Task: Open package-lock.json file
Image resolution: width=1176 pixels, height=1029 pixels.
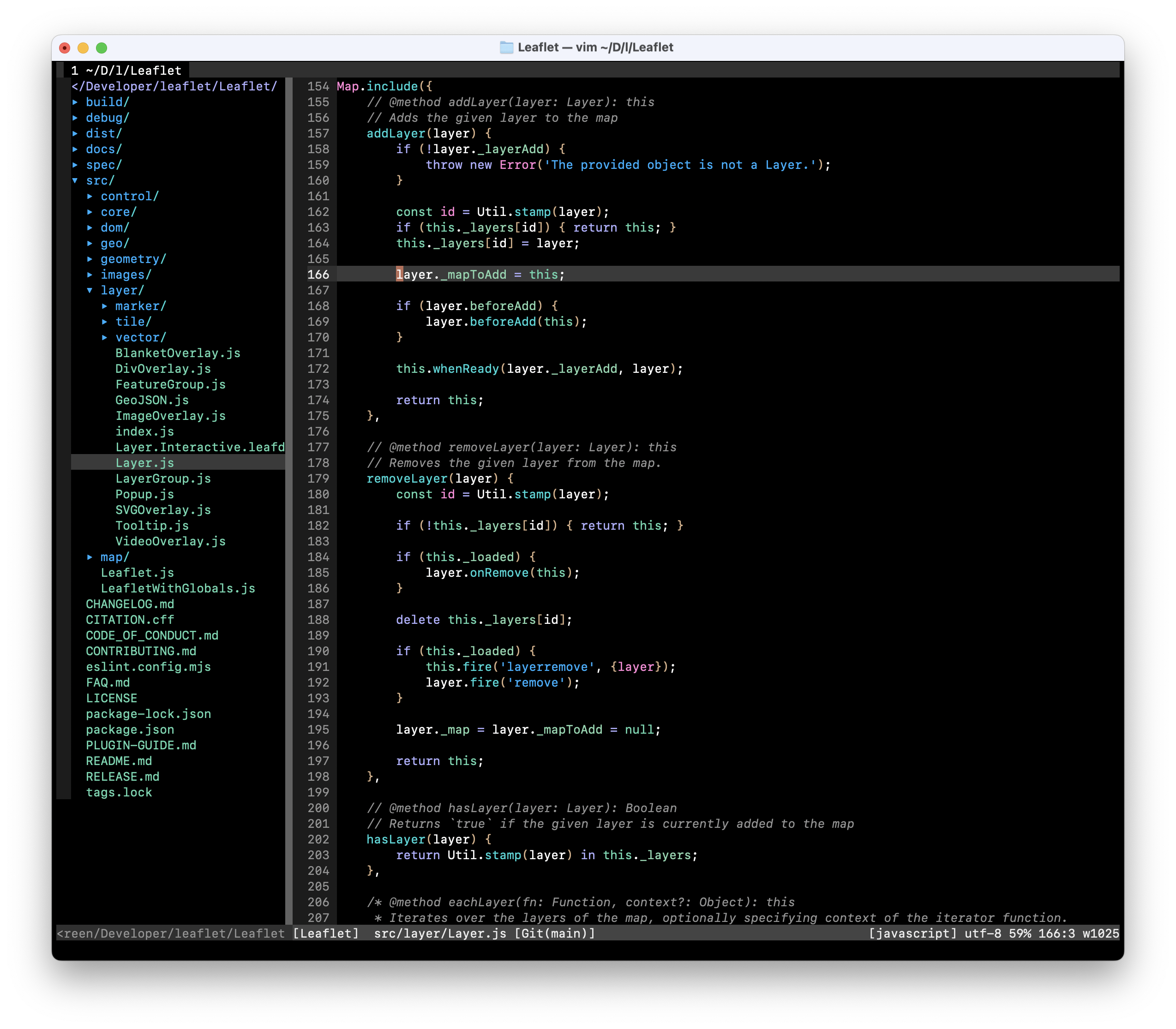Action: (x=148, y=714)
